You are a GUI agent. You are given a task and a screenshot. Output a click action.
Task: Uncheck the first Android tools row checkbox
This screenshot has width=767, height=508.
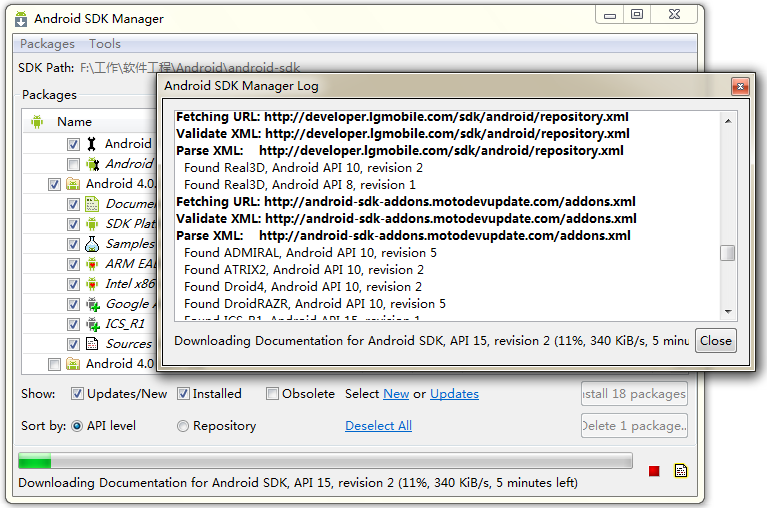[73, 144]
